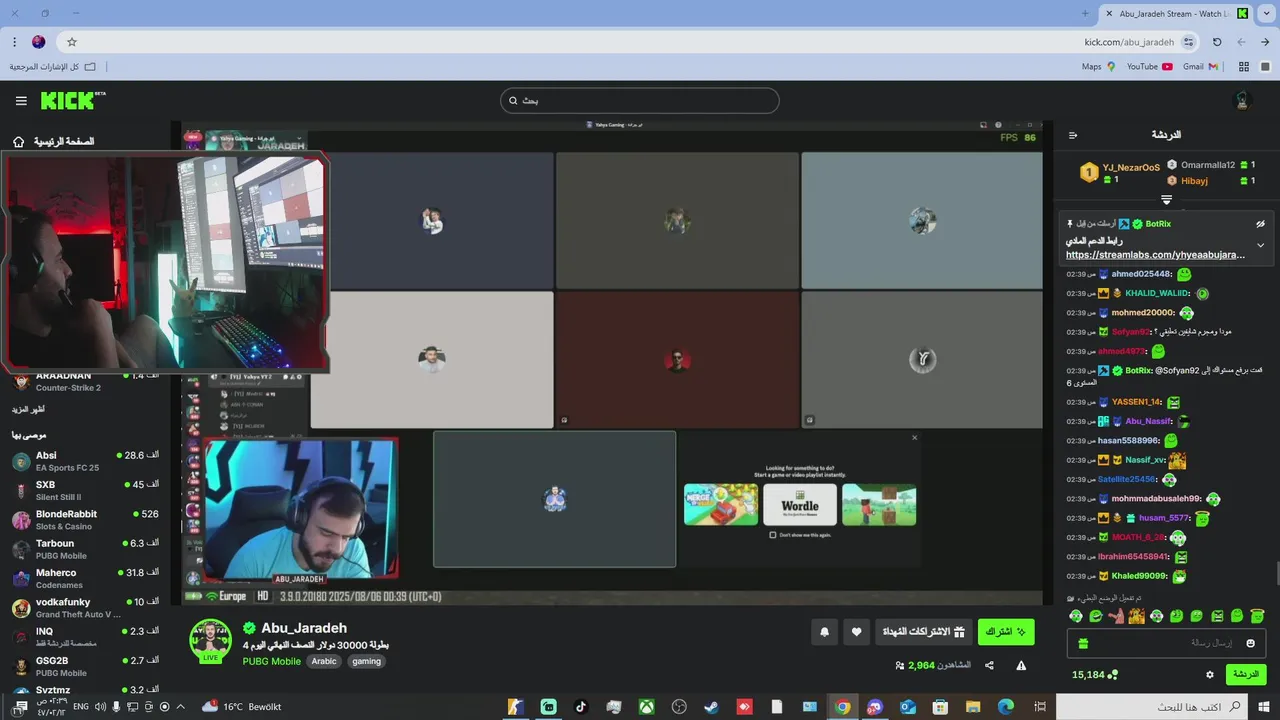Open chat settings gear
This screenshot has width=1280, height=720.
click(x=1209, y=675)
